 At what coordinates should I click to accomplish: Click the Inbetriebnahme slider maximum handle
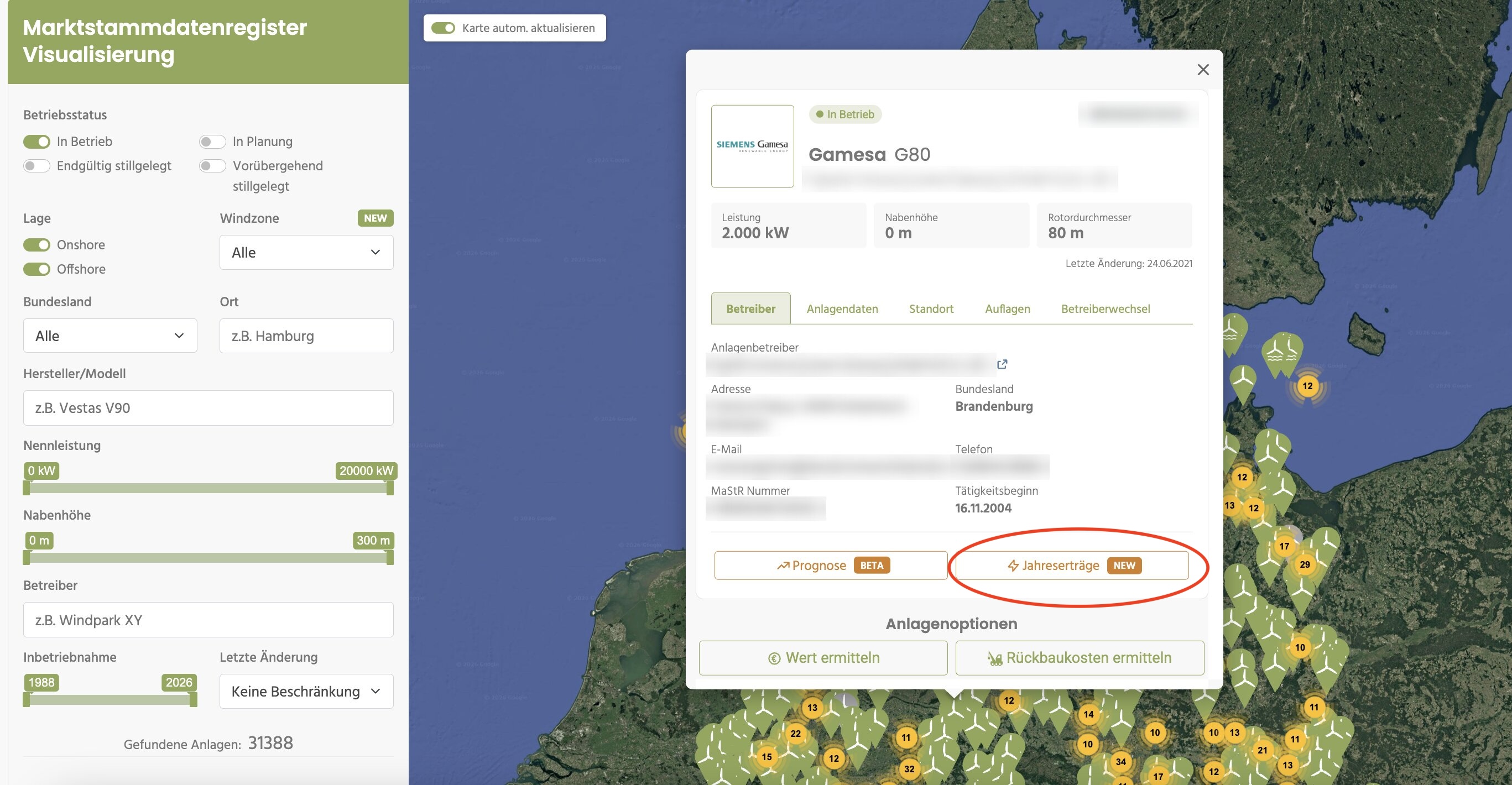193,700
